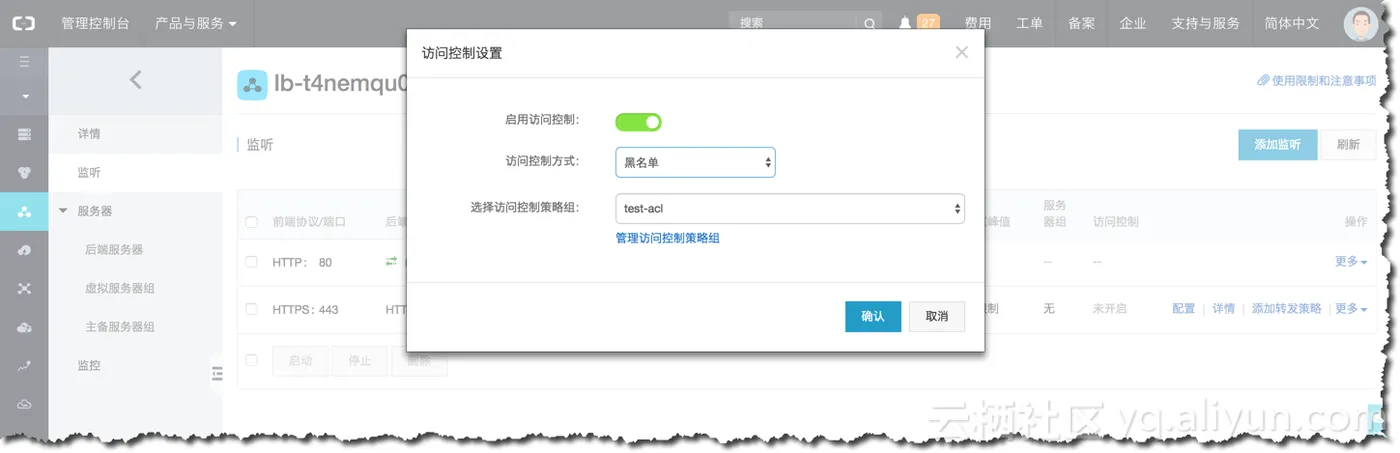Click the 刷新 button
Screen dimensions: 1400x453
pyautogui.click(x=1348, y=144)
